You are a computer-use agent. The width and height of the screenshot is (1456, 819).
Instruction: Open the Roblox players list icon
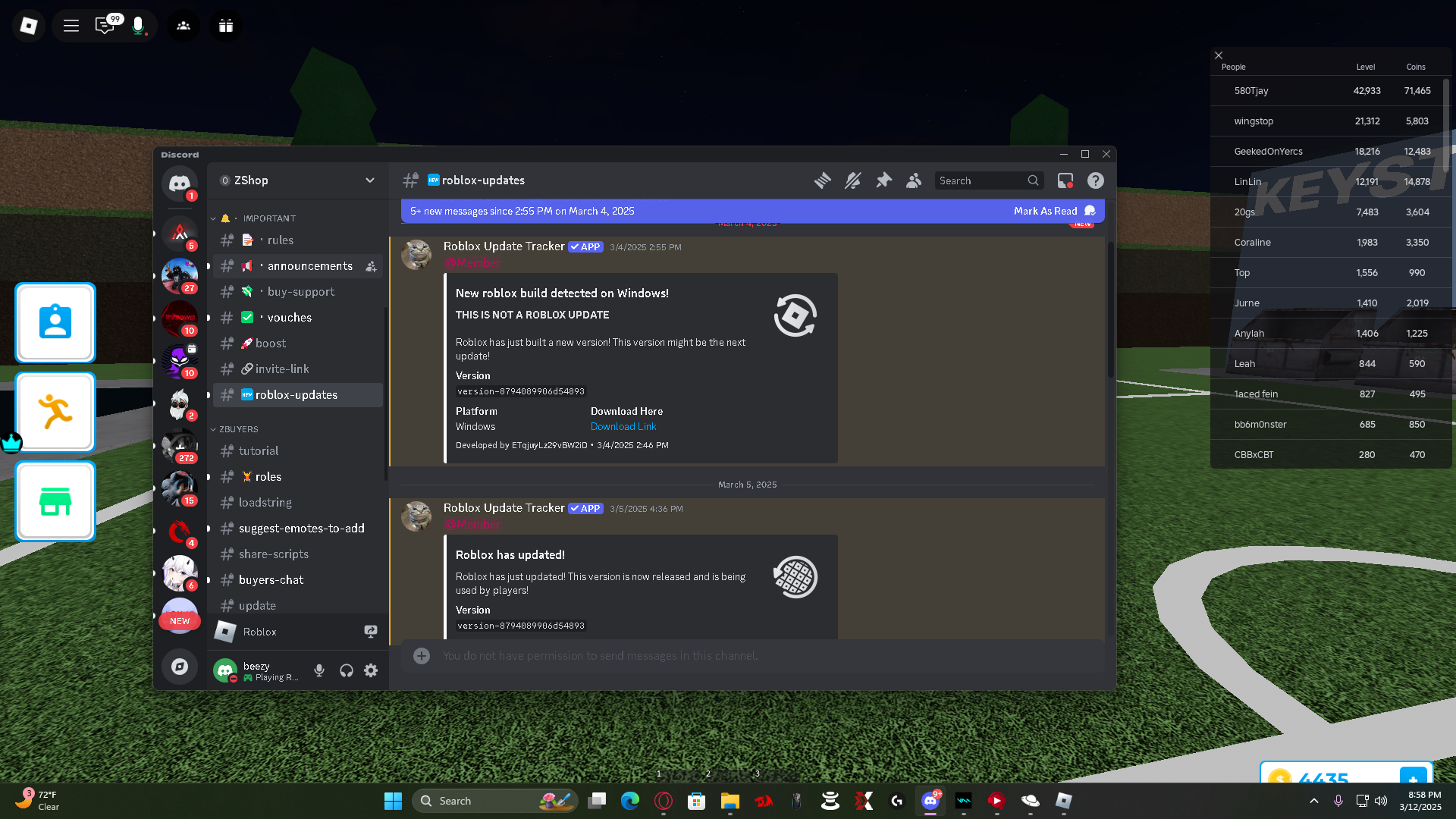coord(184,26)
